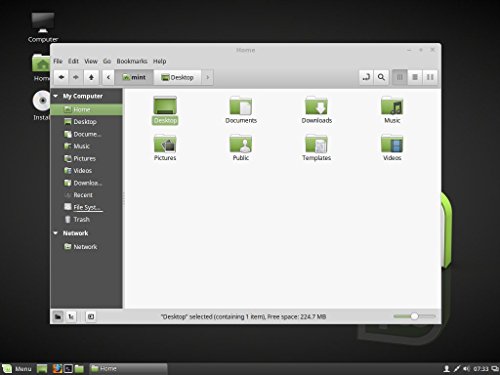Select Desktop in the sidebar
The image size is (500, 375).
tap(87, 122)
